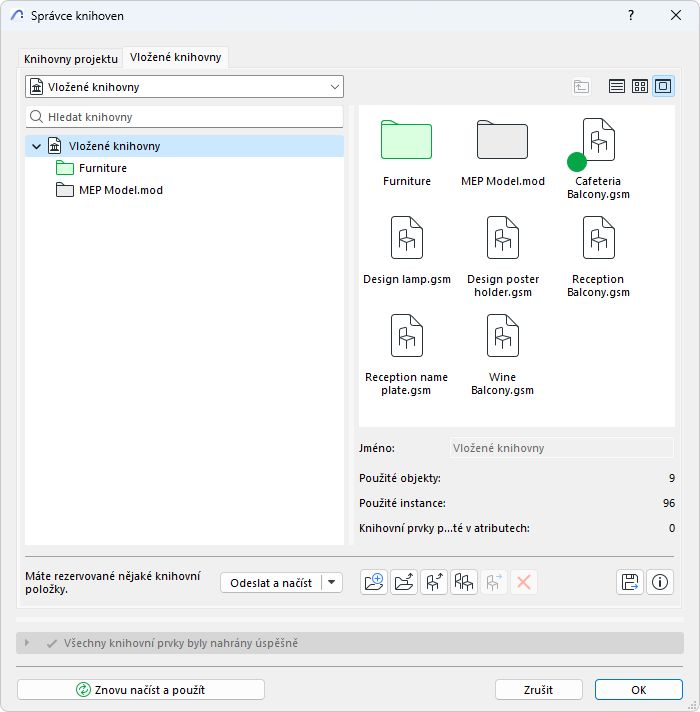
Task: Switch to list view mode
Action: [x=616, y=86]
